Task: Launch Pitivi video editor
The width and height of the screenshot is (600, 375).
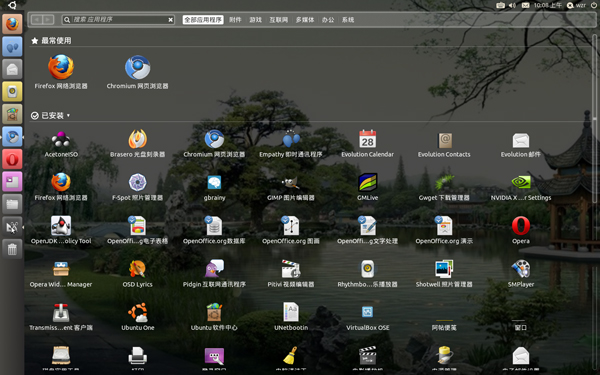Action: point(291,274)
